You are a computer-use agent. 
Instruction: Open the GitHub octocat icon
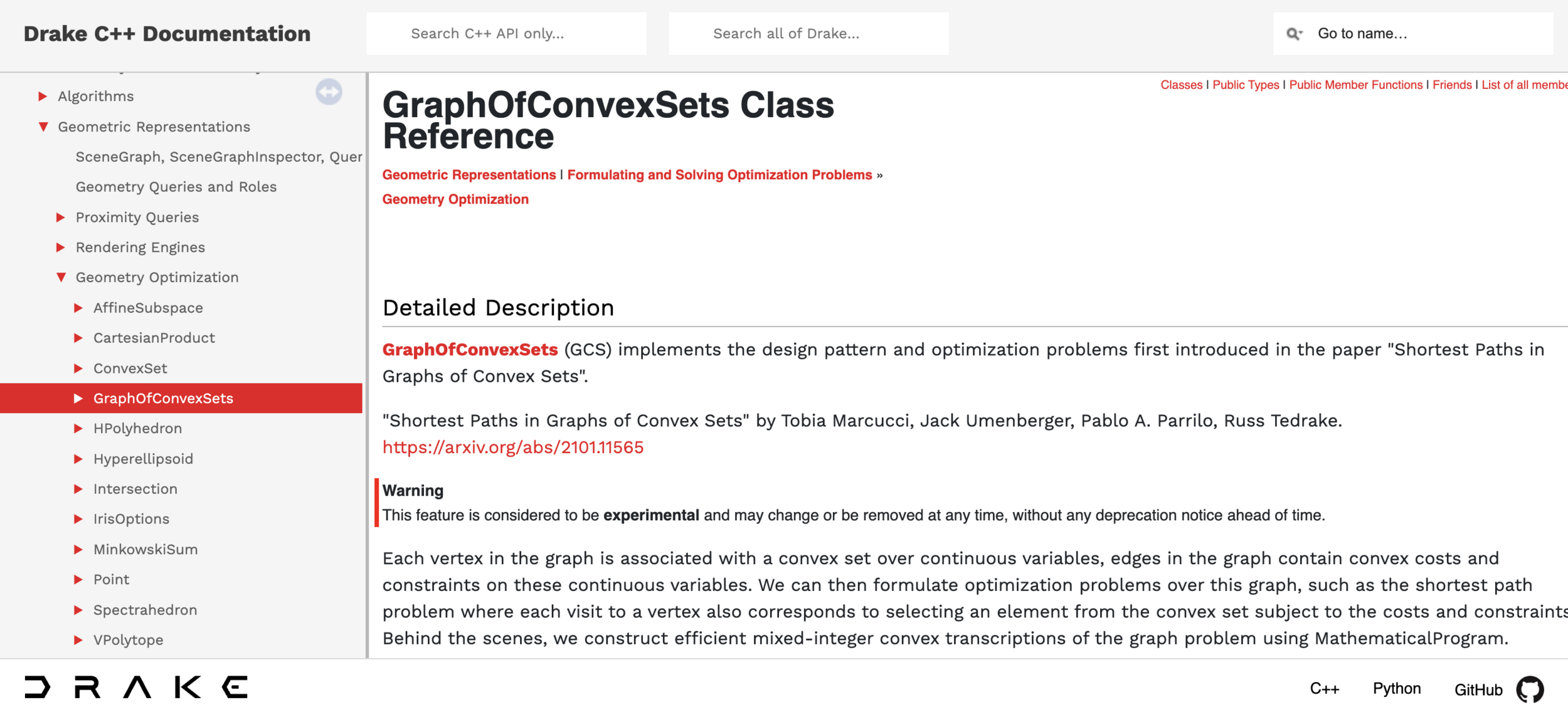pyautogui.click(x=1530, y=689)
